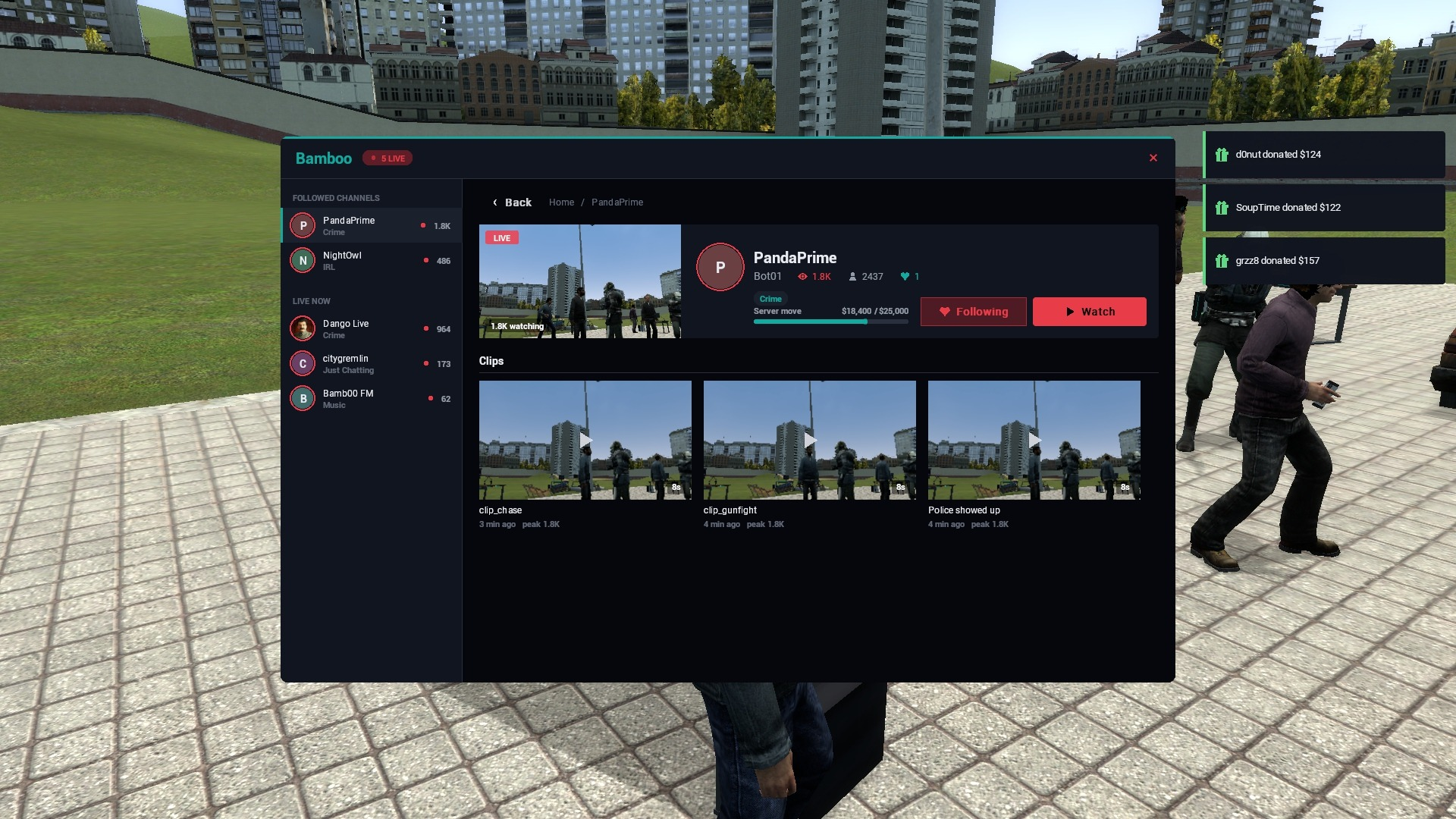Viewport: 1456px width, 819px height.
Task: Click the teal heart likes icon
Action: [905, 277]
